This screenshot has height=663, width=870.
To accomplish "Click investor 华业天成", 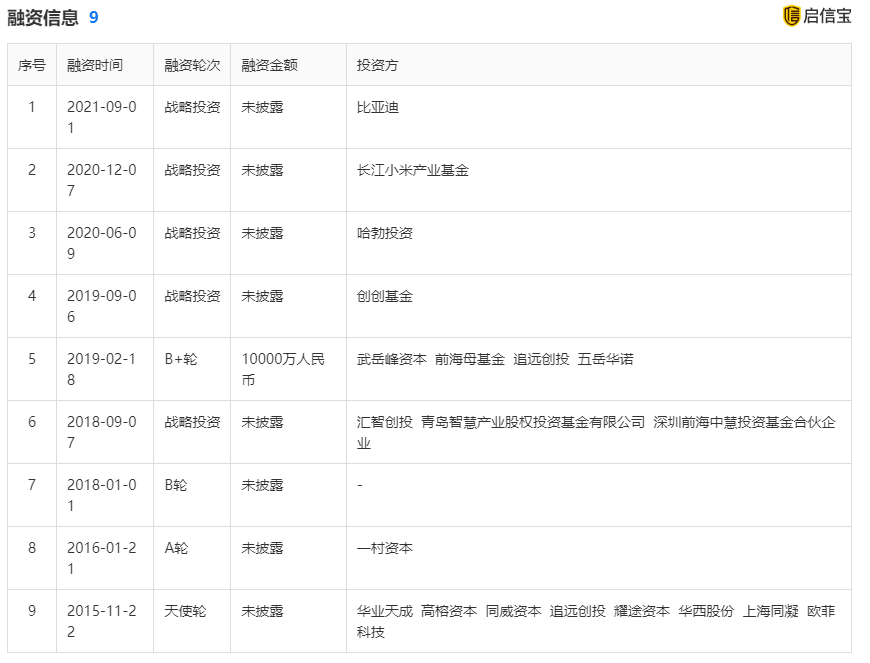I will (x=385, y=611).
